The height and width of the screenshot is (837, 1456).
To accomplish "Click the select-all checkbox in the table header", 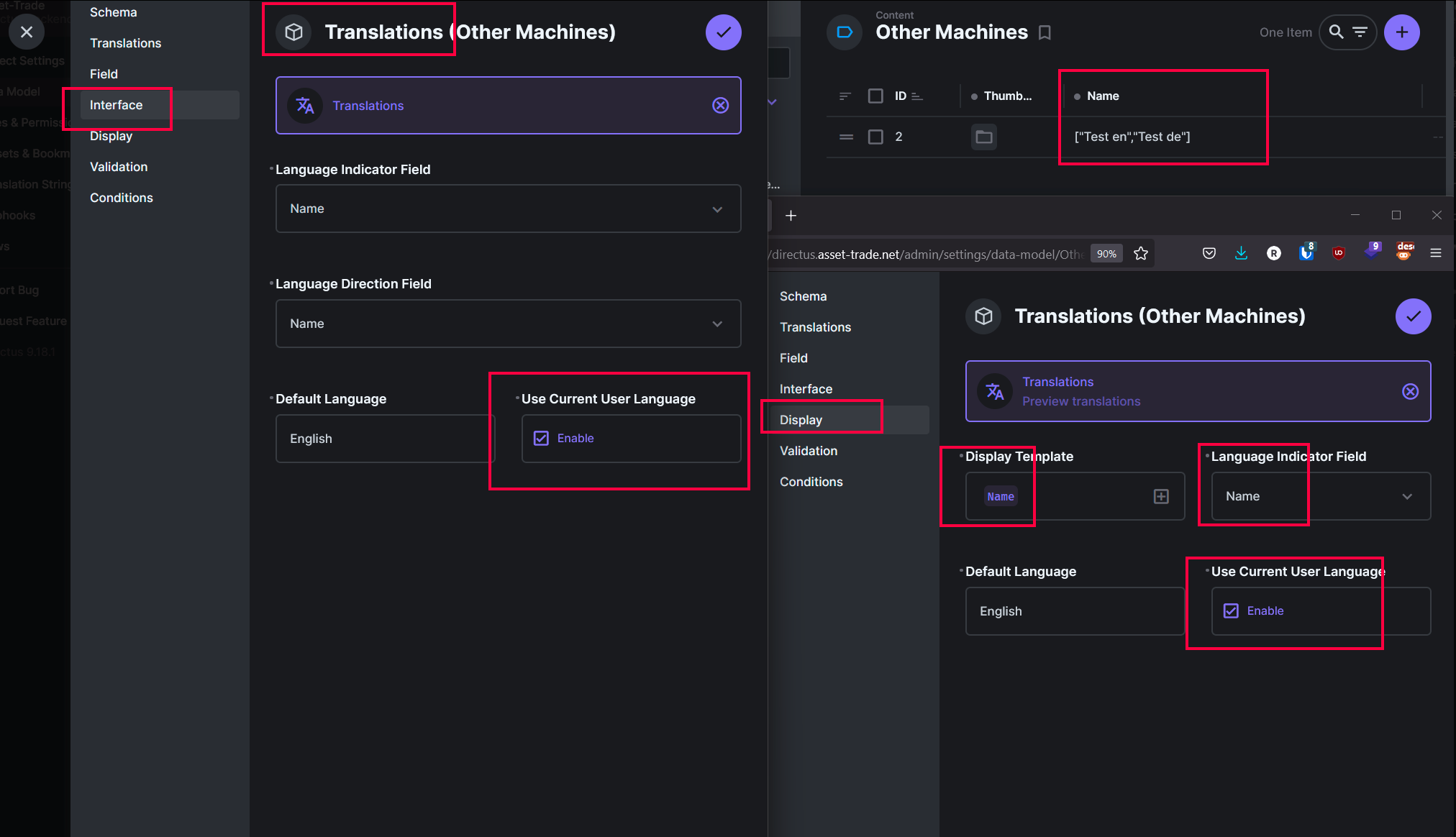I will 875,95.
